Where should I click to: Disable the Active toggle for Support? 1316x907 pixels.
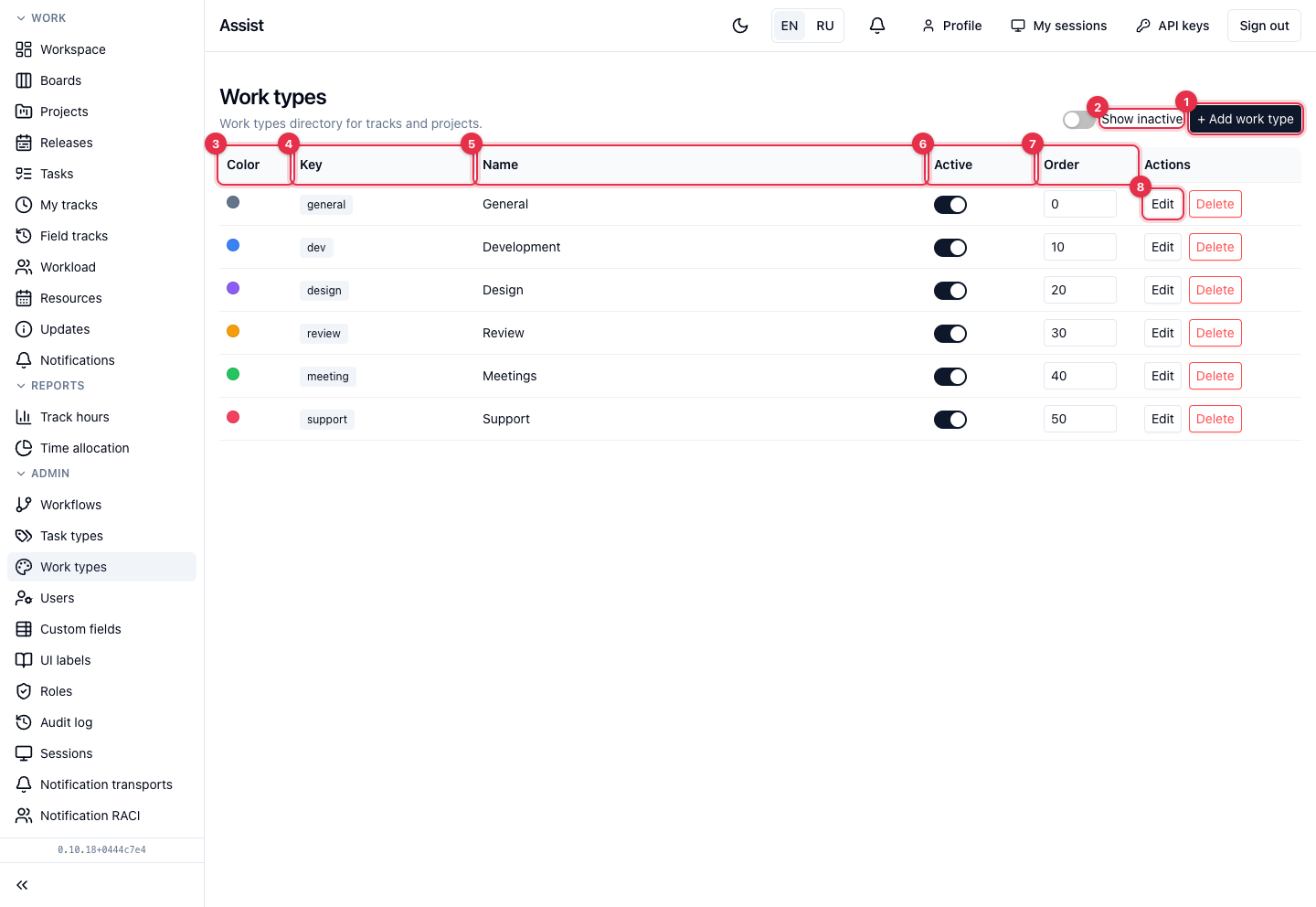click(950, 420)
